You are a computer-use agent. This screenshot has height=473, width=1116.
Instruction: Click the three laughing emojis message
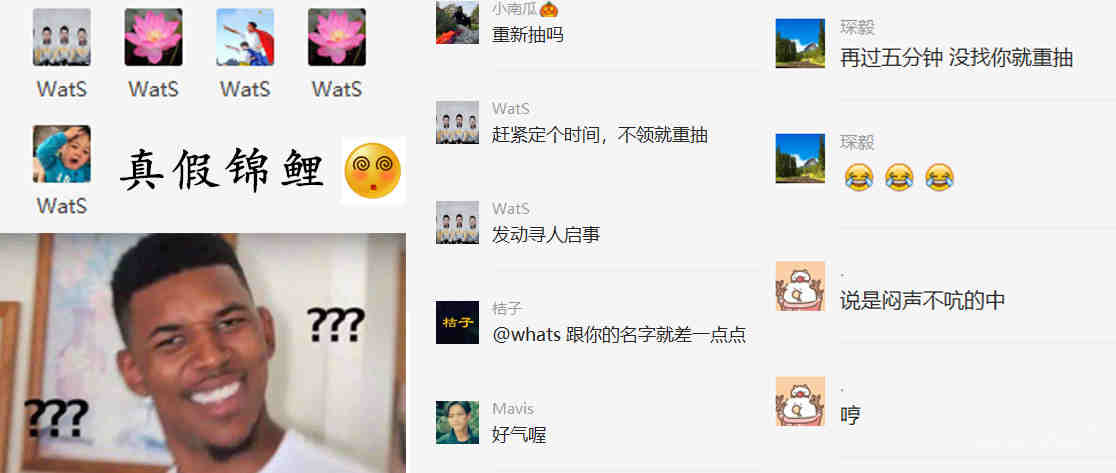point(898,176)
